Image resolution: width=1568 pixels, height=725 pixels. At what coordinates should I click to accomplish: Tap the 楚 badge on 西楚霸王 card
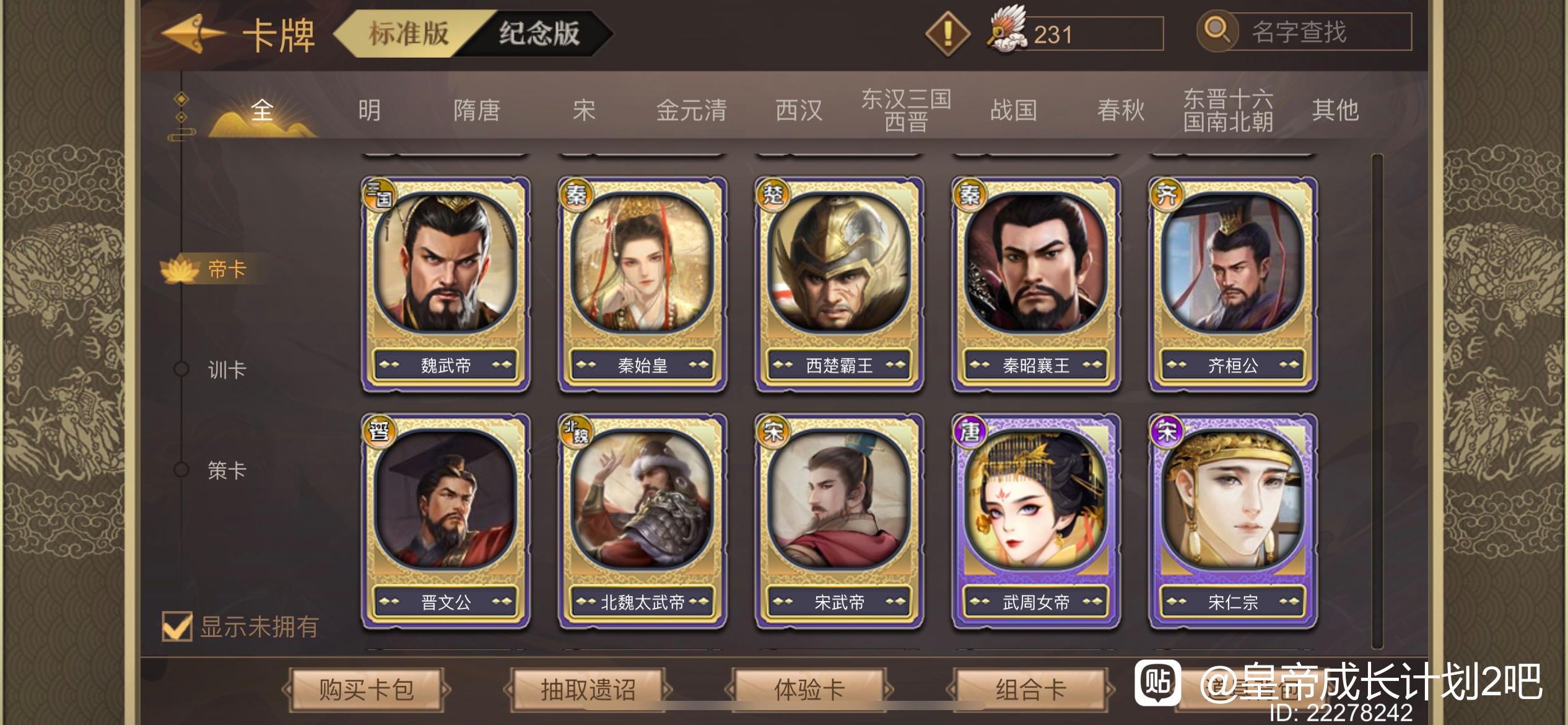point(772,194)
